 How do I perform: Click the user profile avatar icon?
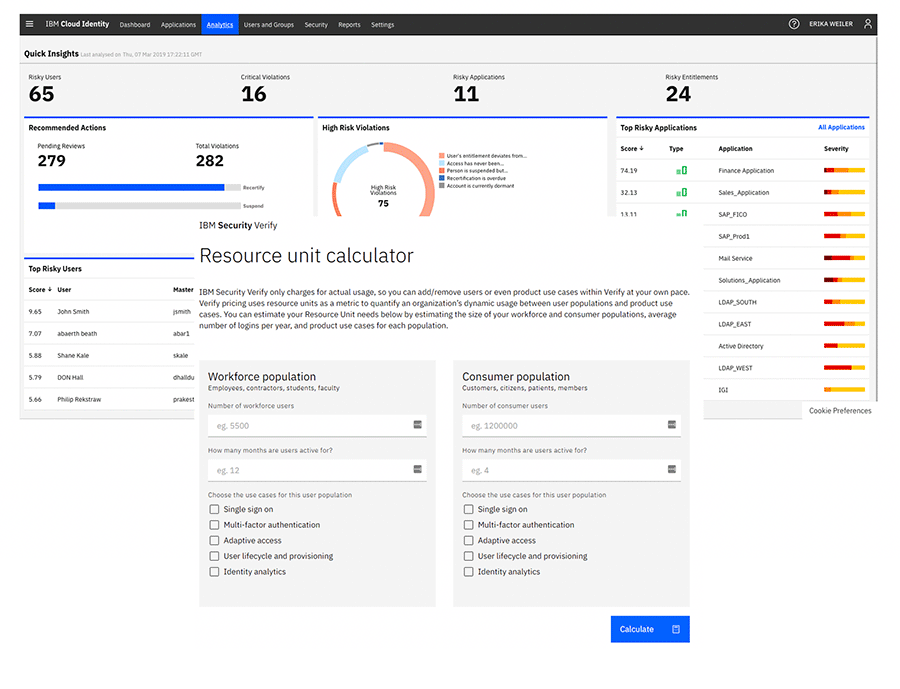(x=868, y=24)
